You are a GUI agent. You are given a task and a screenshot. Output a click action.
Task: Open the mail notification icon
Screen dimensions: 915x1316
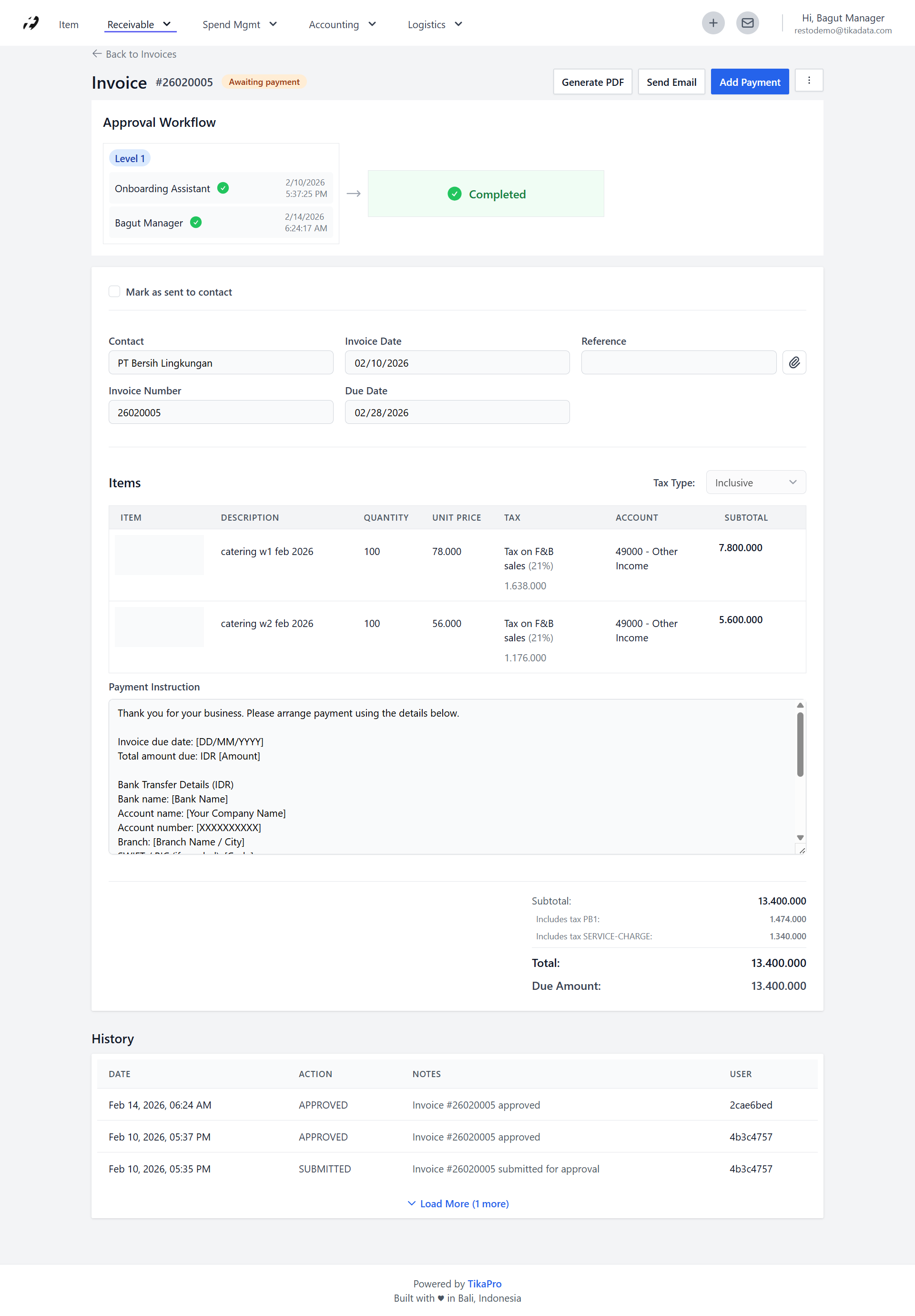point(747,23)
